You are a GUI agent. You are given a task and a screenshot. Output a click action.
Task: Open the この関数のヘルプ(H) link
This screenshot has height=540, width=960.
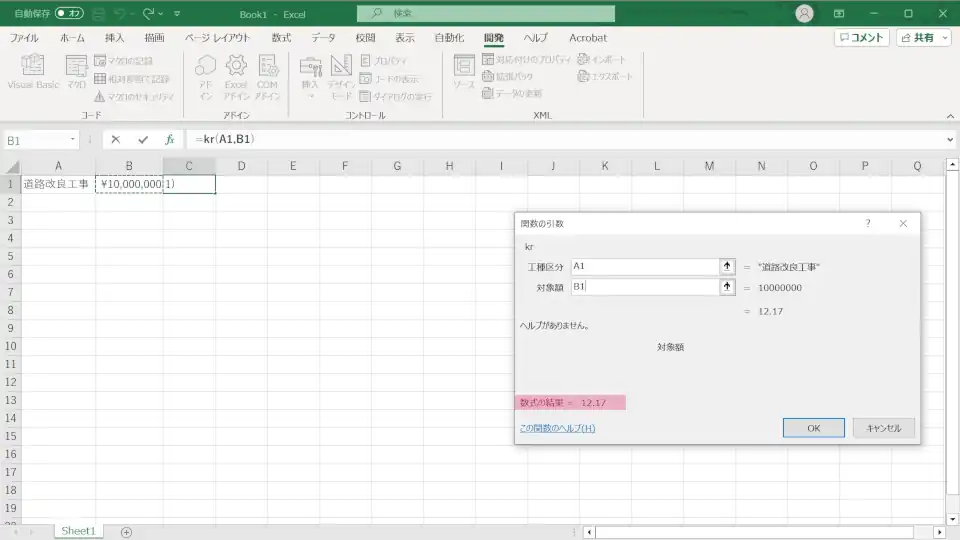click(x=557, y=428)
